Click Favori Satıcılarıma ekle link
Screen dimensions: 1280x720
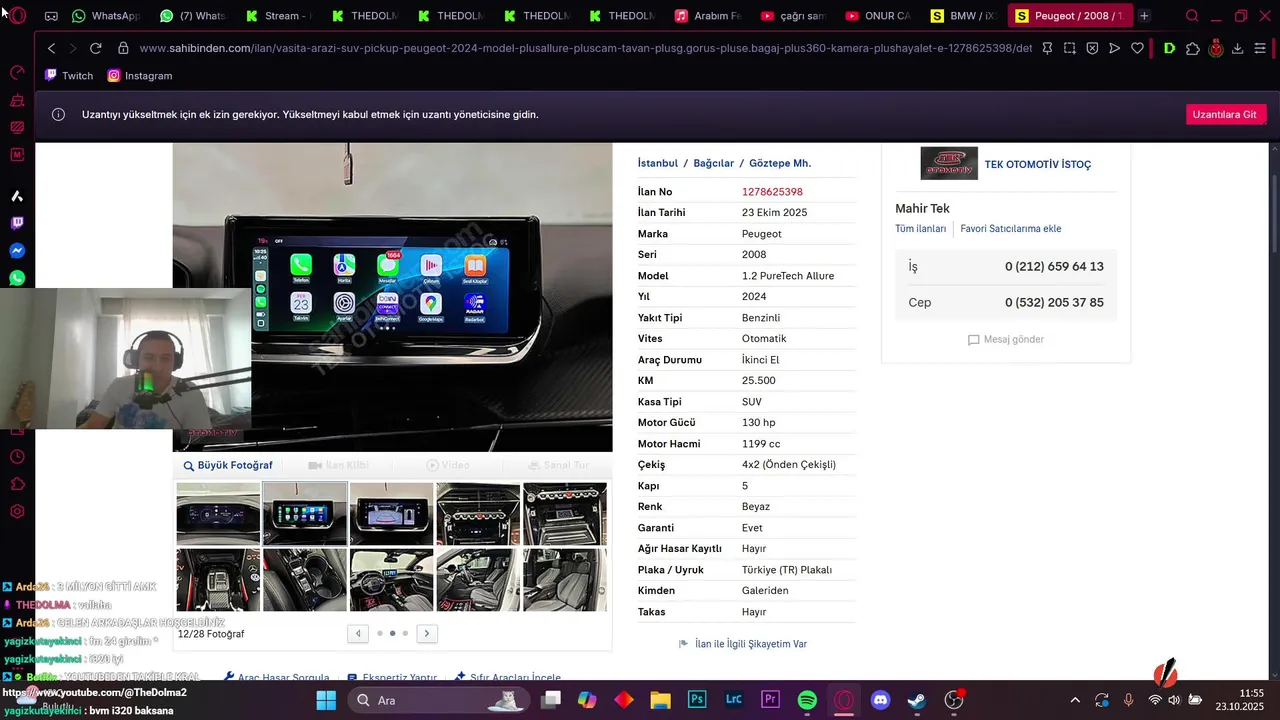point(1011,229)
